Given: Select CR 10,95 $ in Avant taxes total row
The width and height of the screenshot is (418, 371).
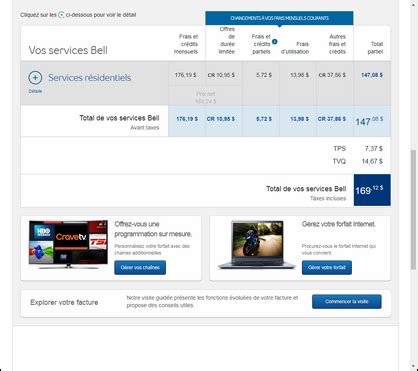Looking at the screenshot, I should 221,119.
